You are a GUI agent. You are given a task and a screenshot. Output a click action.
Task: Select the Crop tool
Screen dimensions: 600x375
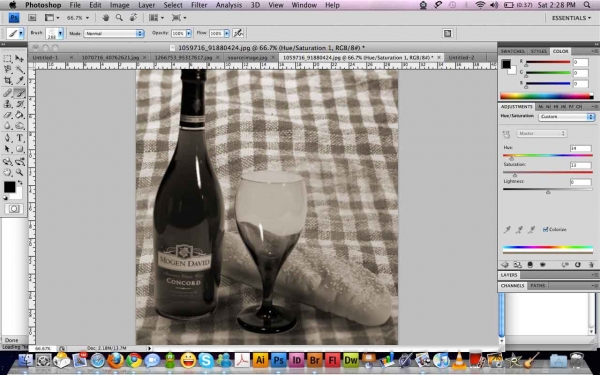[7, 81]
